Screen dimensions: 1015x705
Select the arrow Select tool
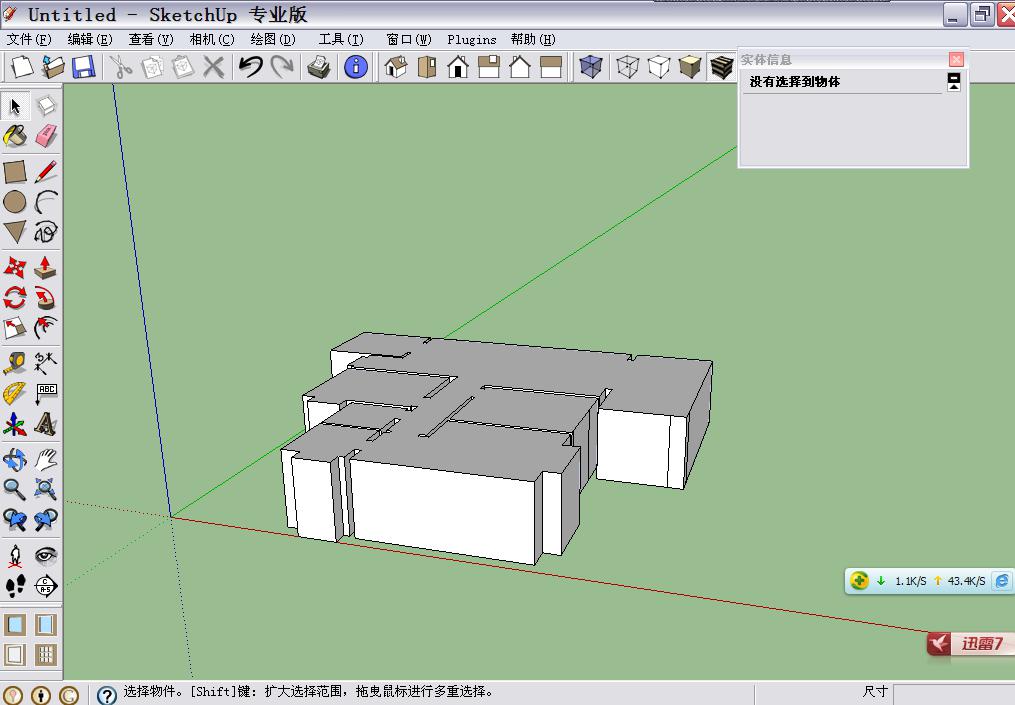click(15, 106)
